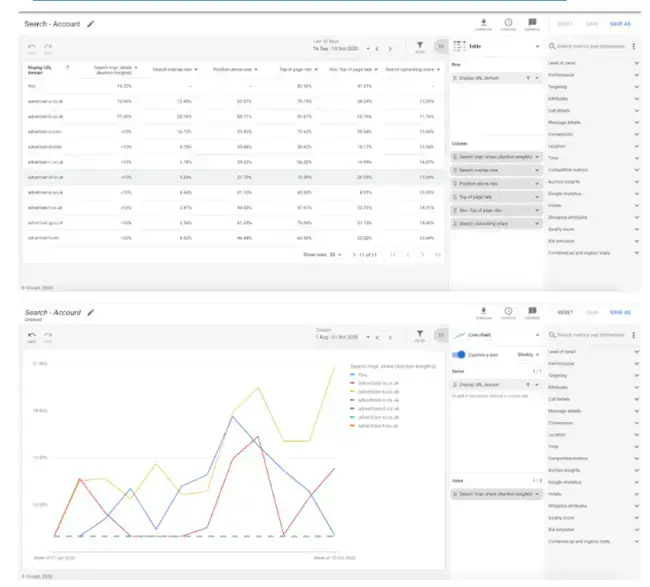Click RESET in the bottom report
Viewport: 650px width, 587px height.
565,312
